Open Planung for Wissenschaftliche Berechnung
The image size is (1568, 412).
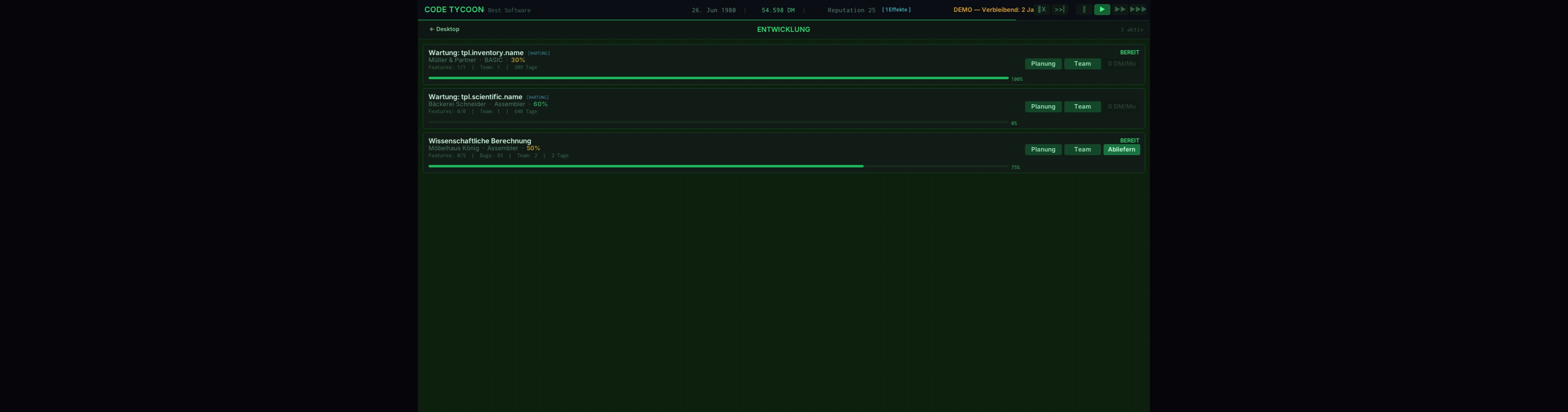(1043, 150)
